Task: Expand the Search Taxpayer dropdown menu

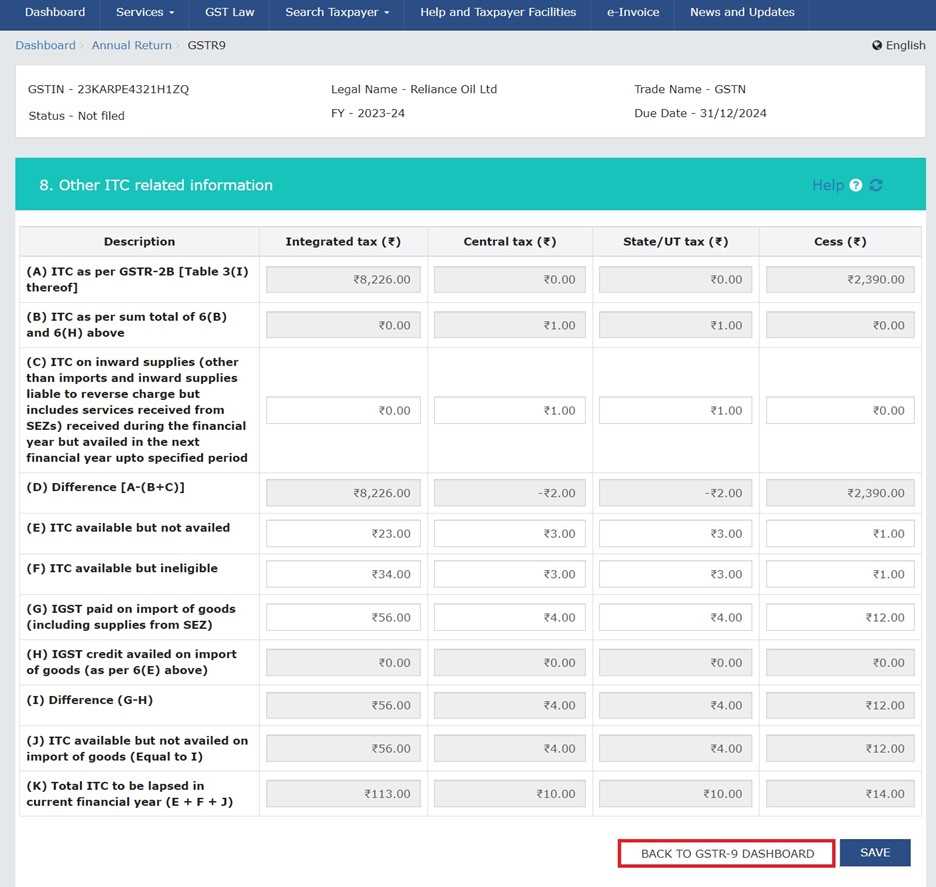Action: tap(337, 12)
